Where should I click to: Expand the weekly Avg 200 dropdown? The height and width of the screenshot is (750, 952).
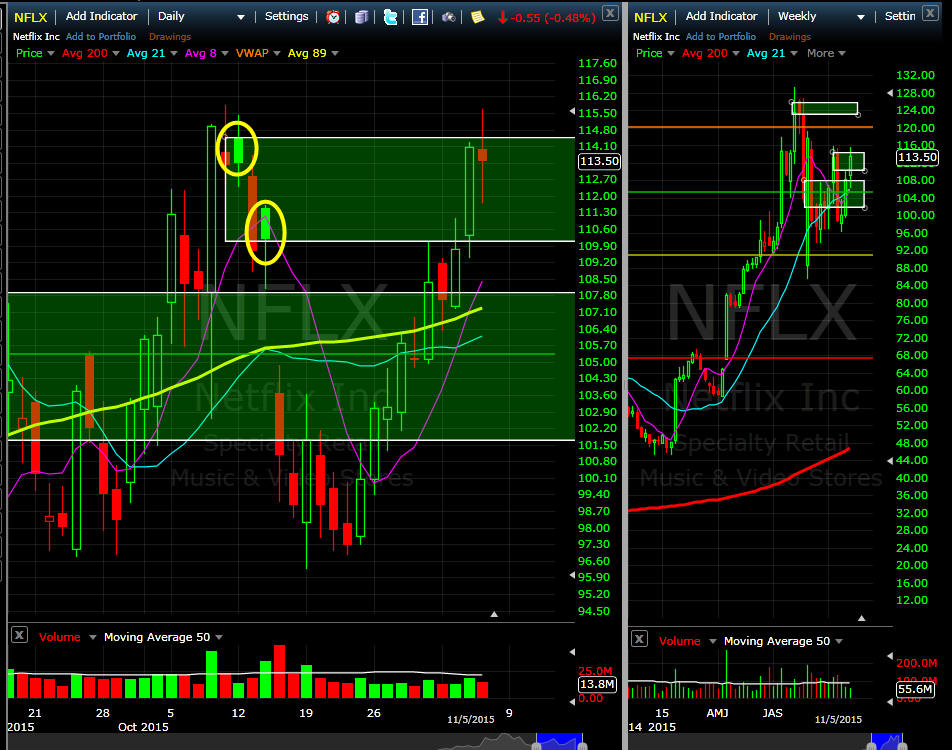736,53
